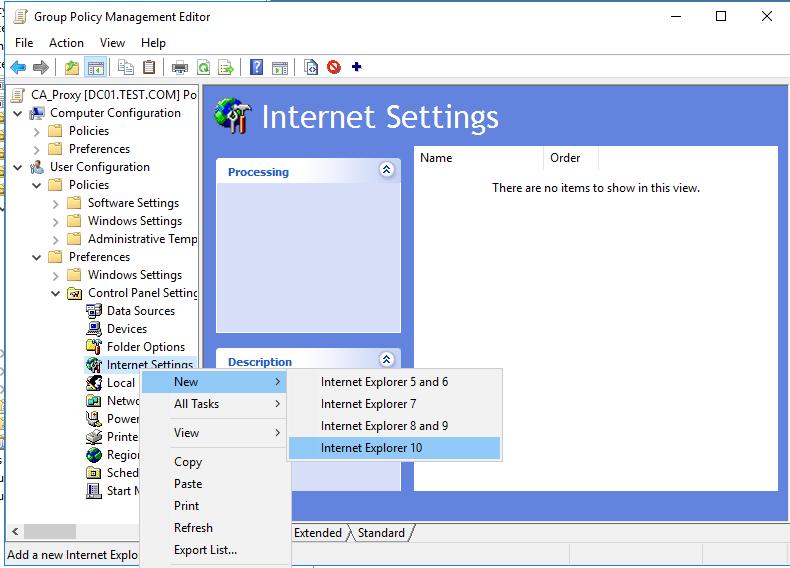
Task: Open the Action menu
Action: [66, 43]
